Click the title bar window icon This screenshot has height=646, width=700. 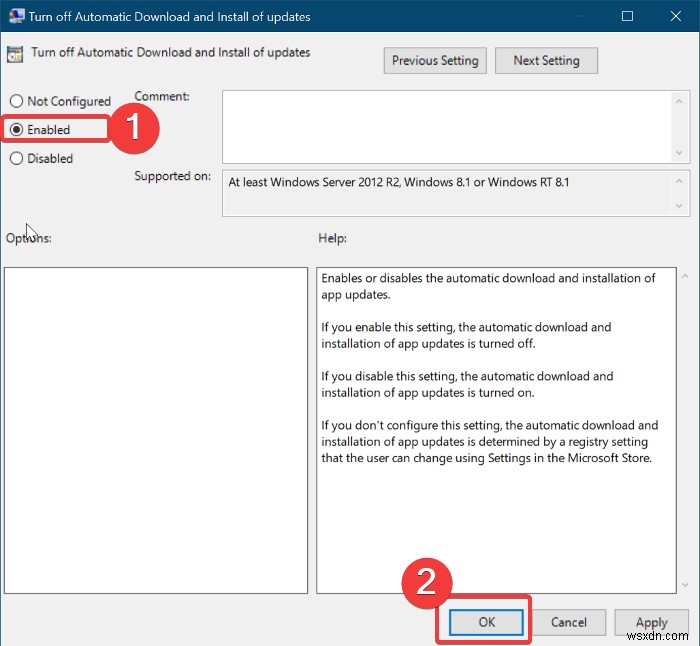click(x=17, y=16)
